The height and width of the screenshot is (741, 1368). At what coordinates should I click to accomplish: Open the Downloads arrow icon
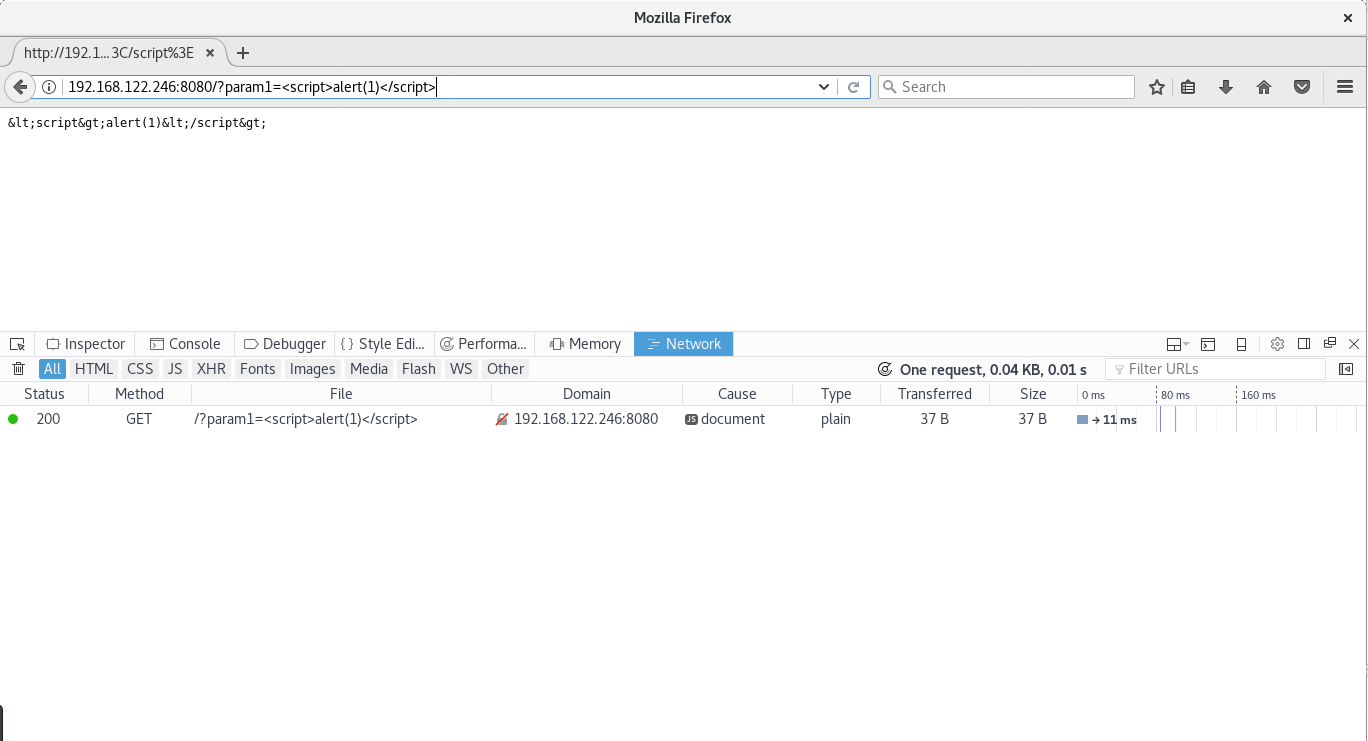(1226, 87)
